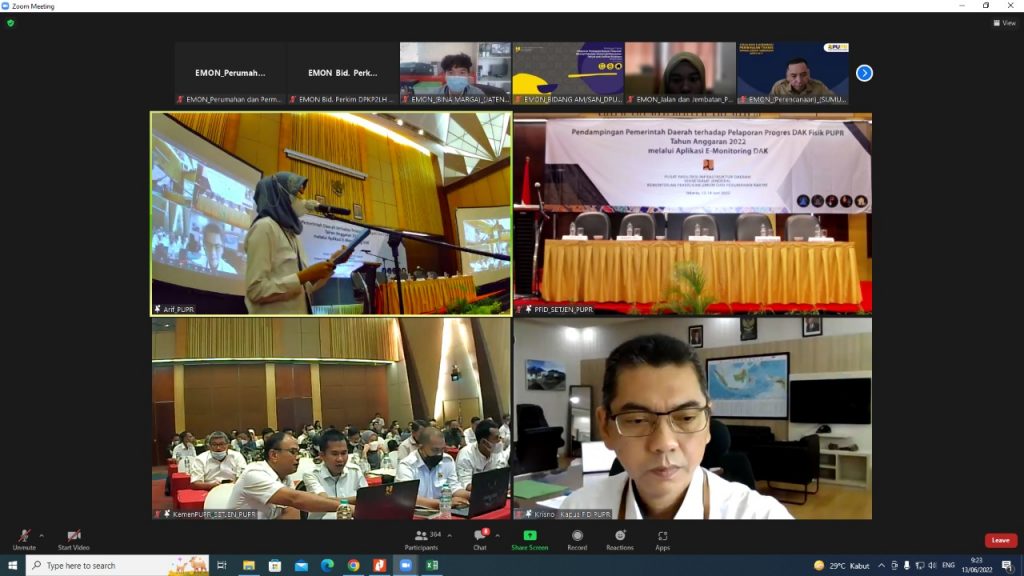Viewport: 1024px width, 576px height.
Task: Expand the arrow next to Participants
Action: (x=450, y=535)
